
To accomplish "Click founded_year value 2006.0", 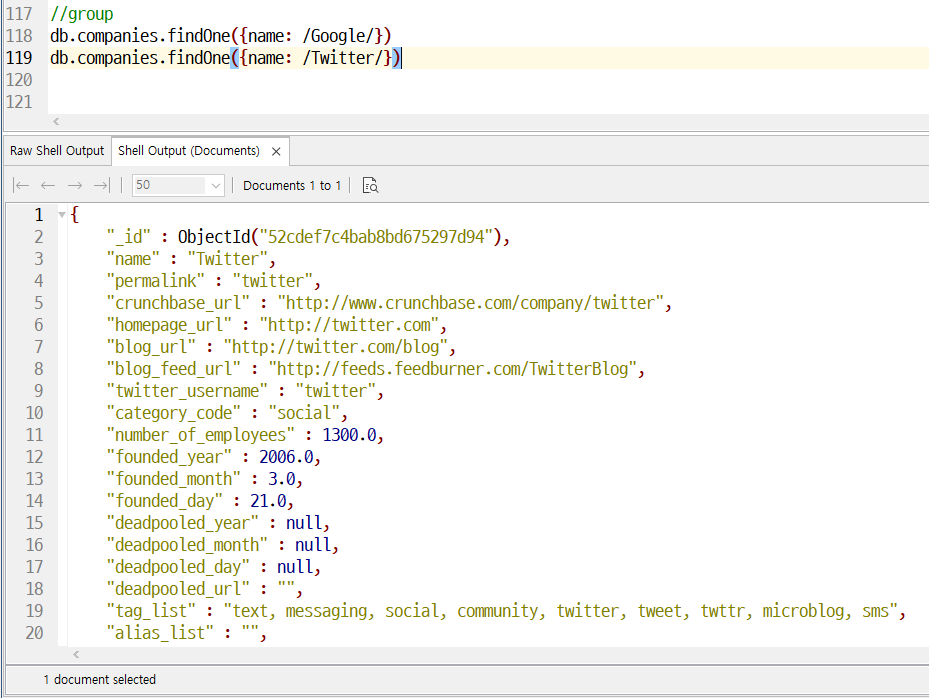I will tap(286, 457).
